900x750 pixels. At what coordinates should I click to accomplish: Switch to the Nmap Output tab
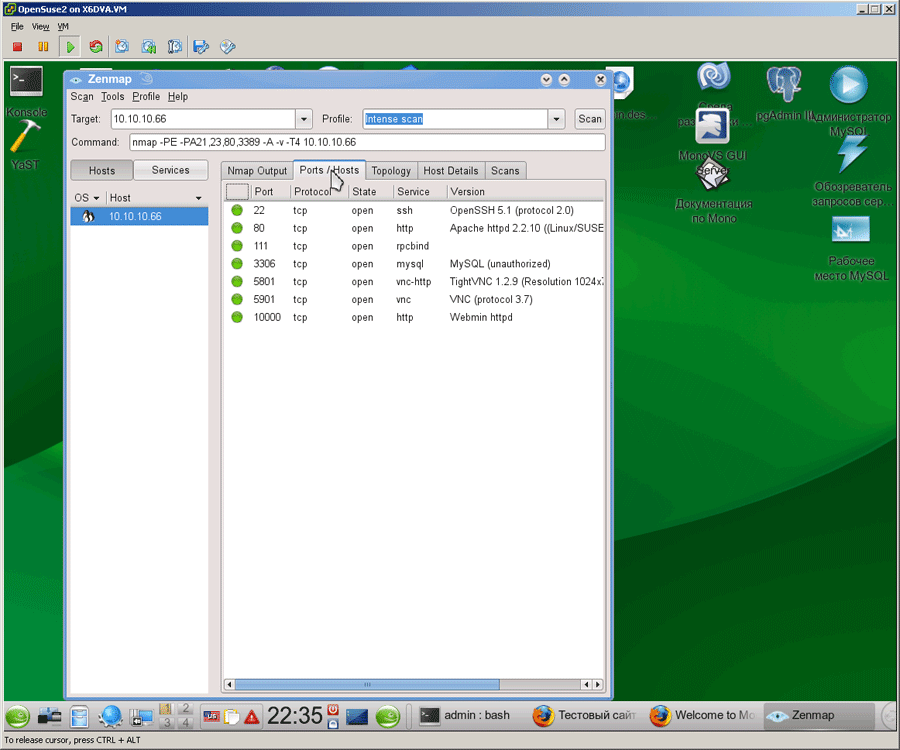pos(257,170)
